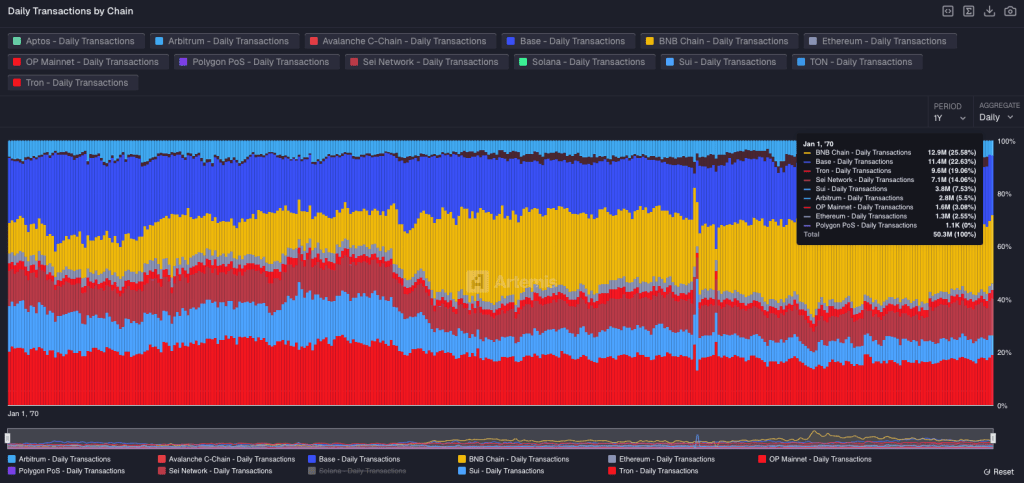This screenshot has height=483, width=1024.
Task: Take a chart screenshot with camera icon
Action: (x=1008, y=11)
